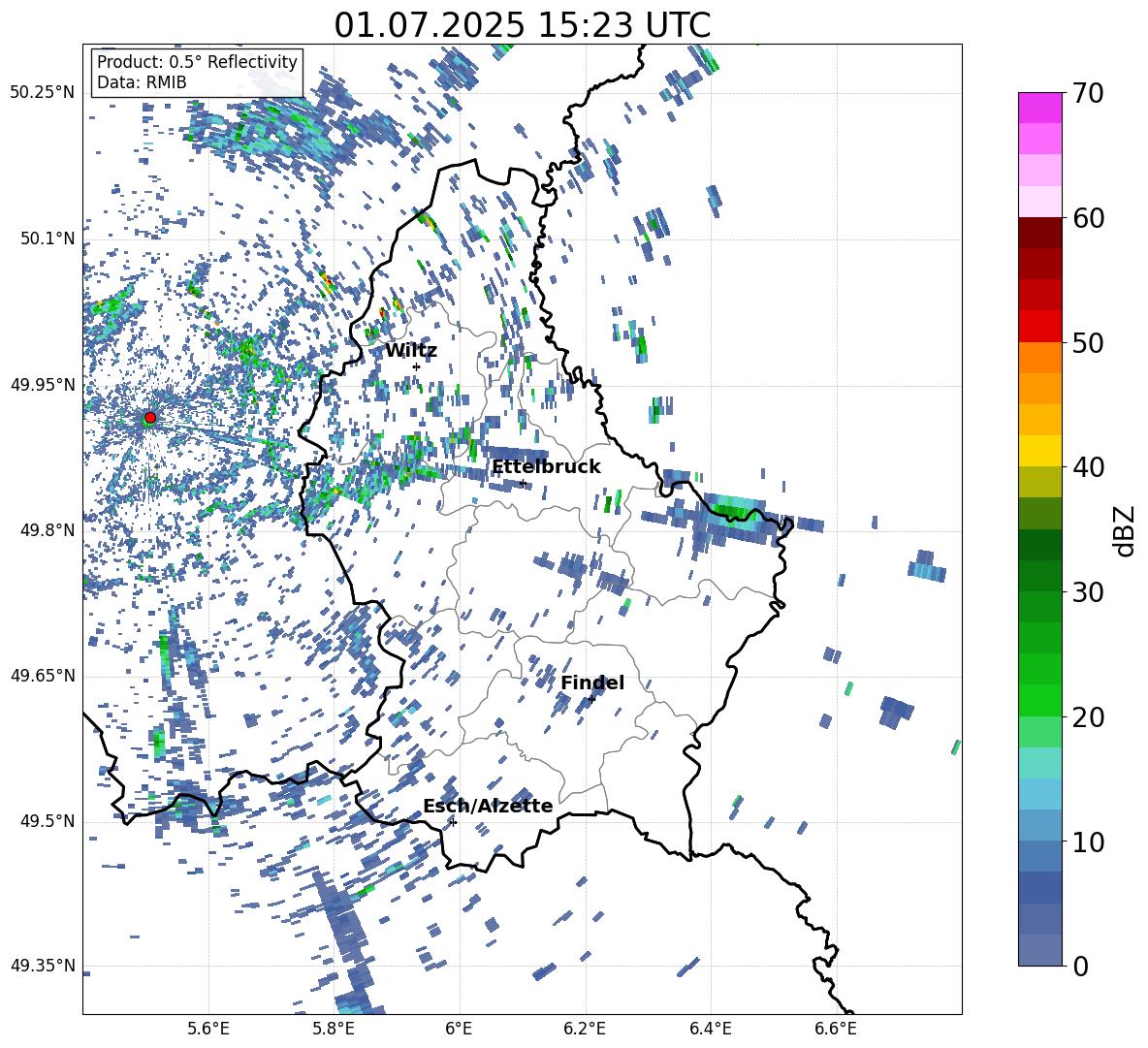The width and height of the screenshot is (1148, 1048).
Task: Click the 'Data: RMIB' text
Action: coord(142,82)
